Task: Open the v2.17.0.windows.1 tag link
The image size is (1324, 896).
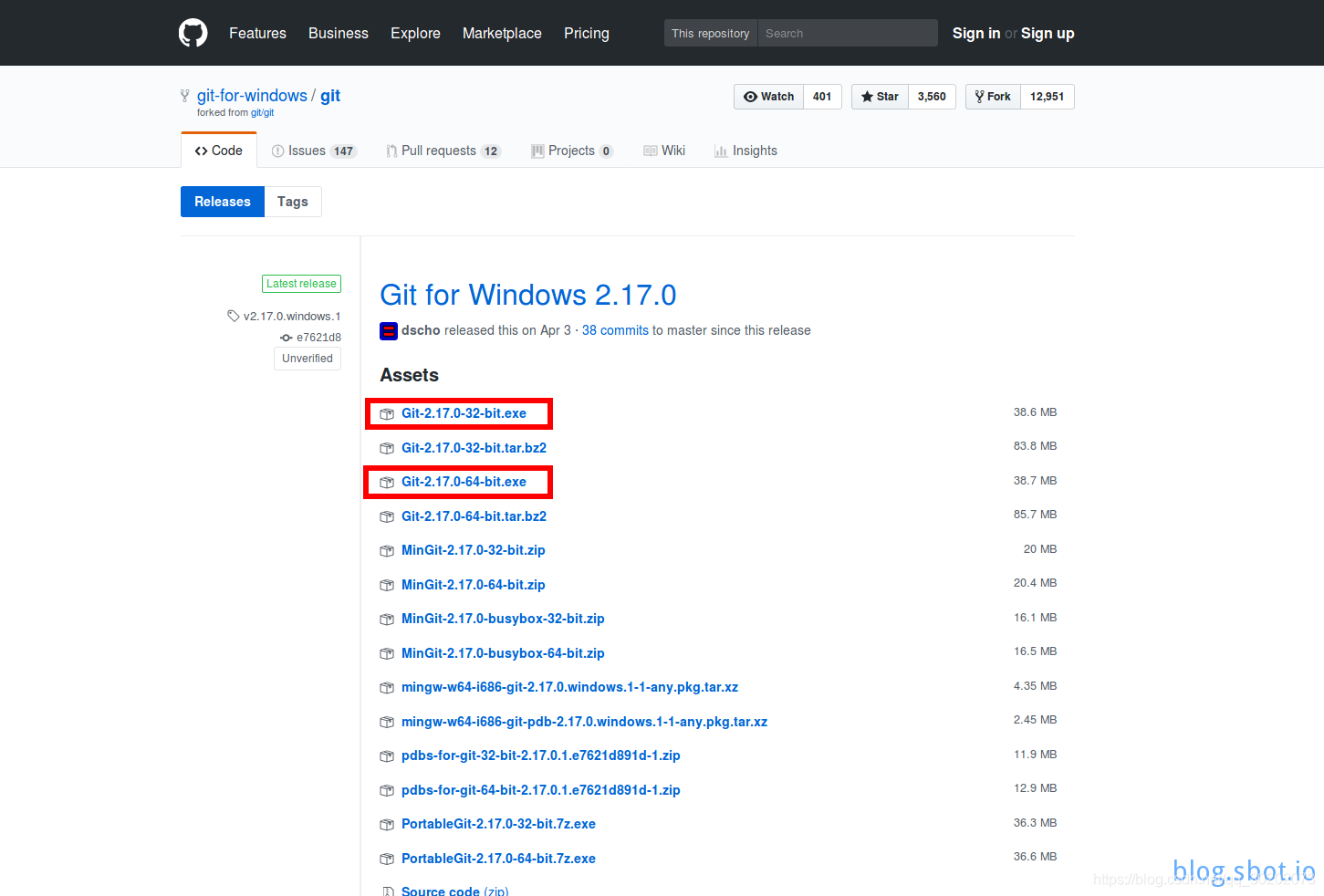Action: coord(292,317)
